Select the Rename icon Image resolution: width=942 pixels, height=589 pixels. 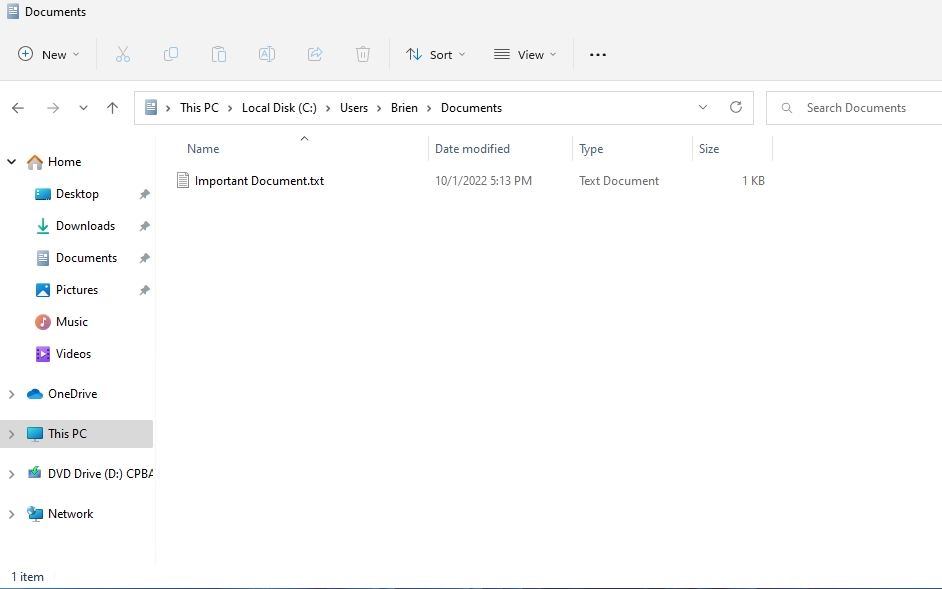click(x=267, y=54)
